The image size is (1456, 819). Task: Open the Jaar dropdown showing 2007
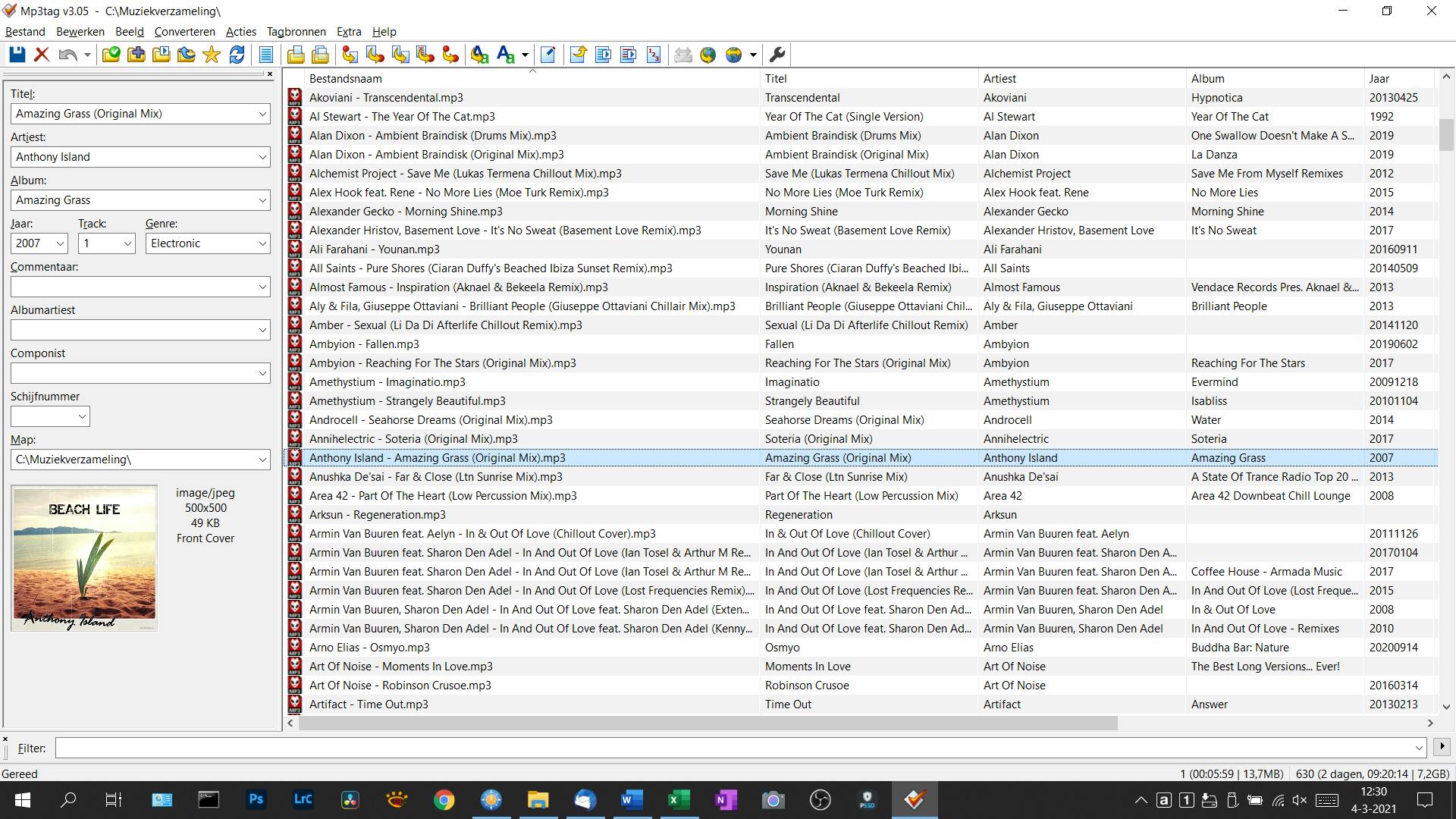(61, 243)
